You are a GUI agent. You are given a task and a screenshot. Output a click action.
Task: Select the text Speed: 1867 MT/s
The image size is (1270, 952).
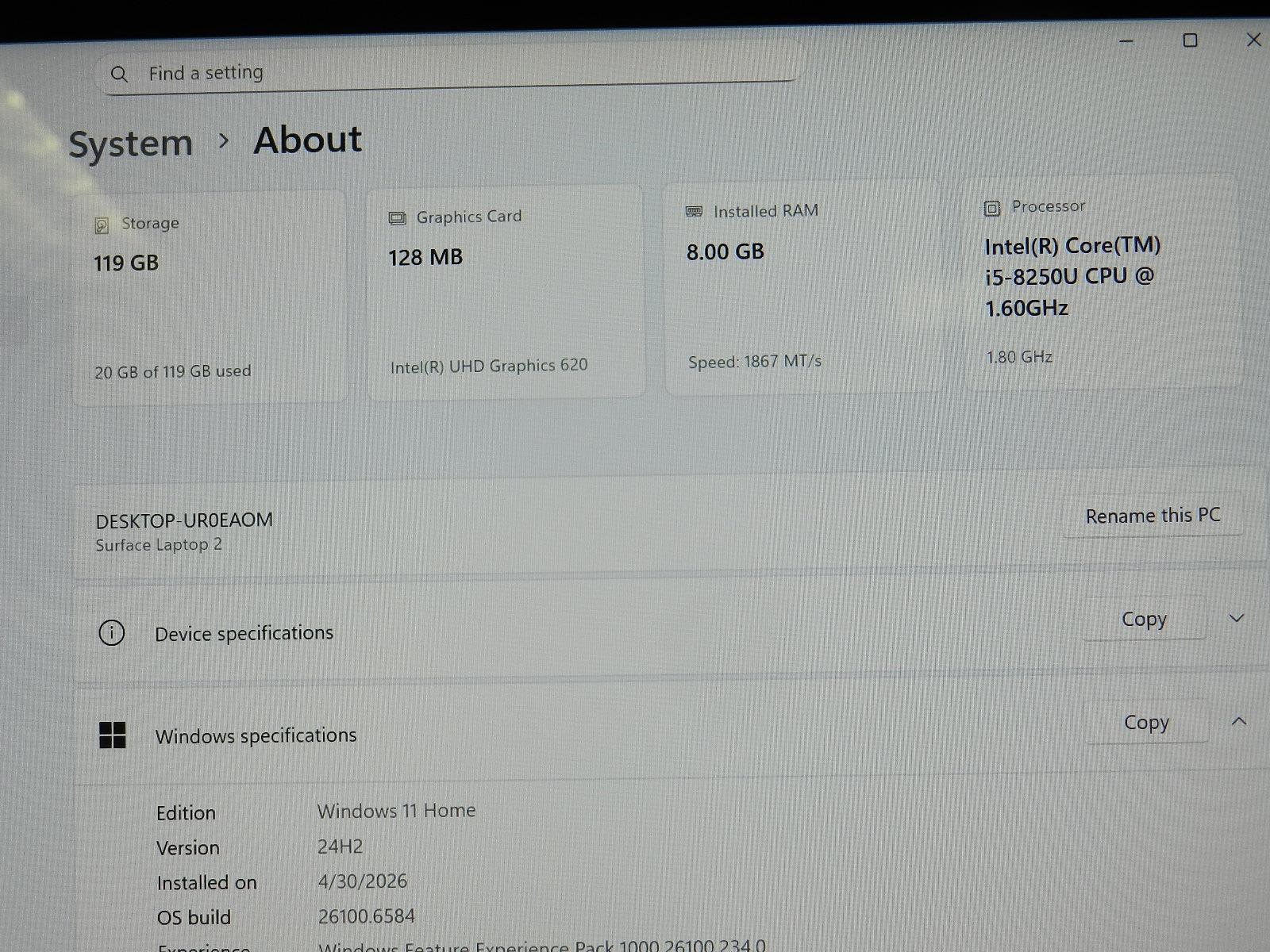(754, 362)
